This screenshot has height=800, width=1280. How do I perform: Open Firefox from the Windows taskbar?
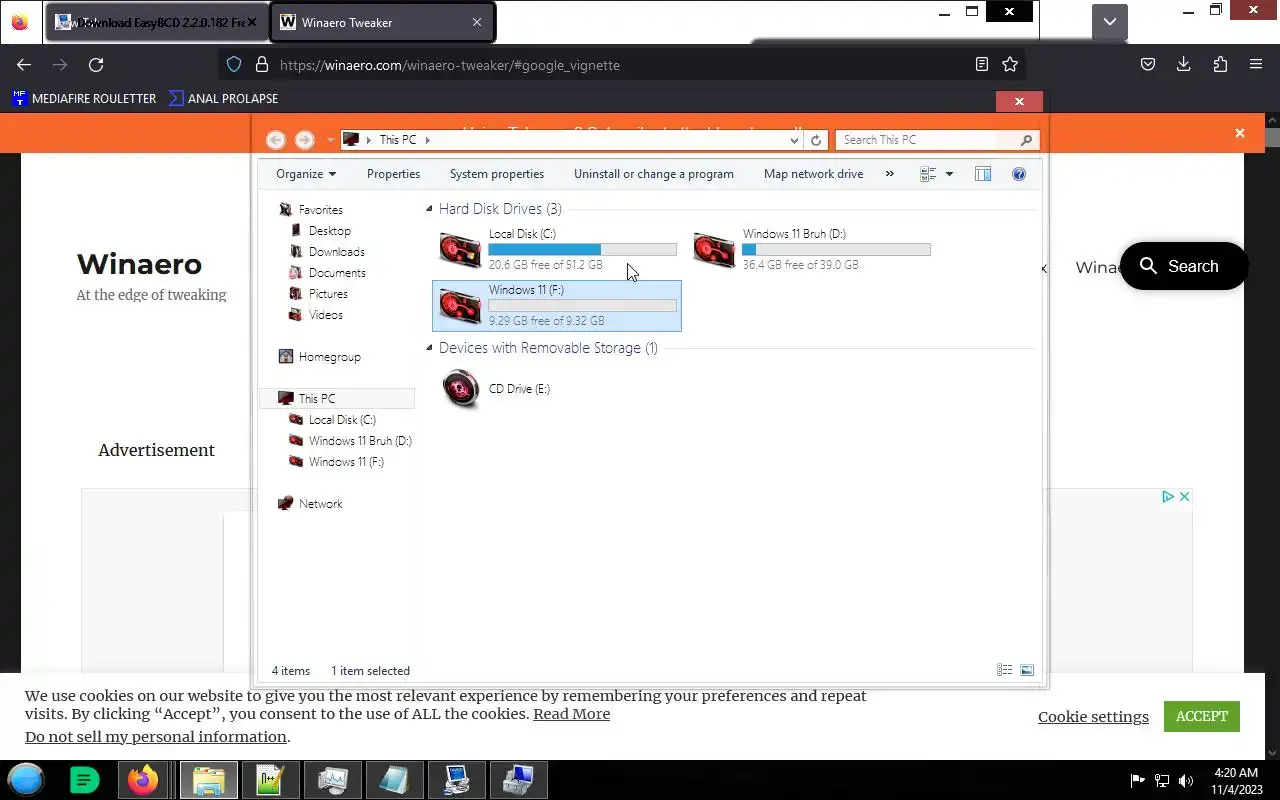click(x=144, y=780)
